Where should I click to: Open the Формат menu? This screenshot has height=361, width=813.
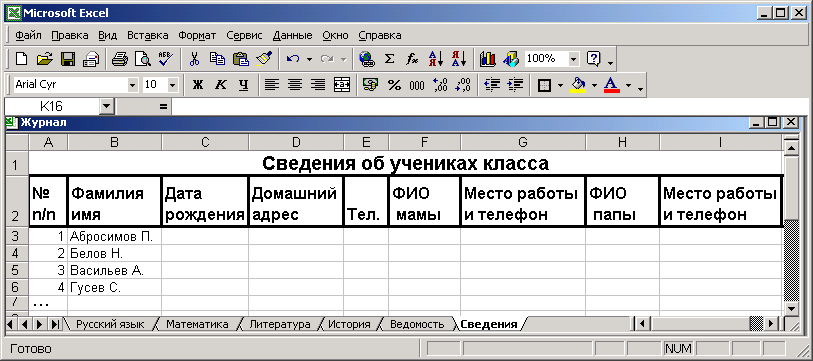[x=197, y=35]
